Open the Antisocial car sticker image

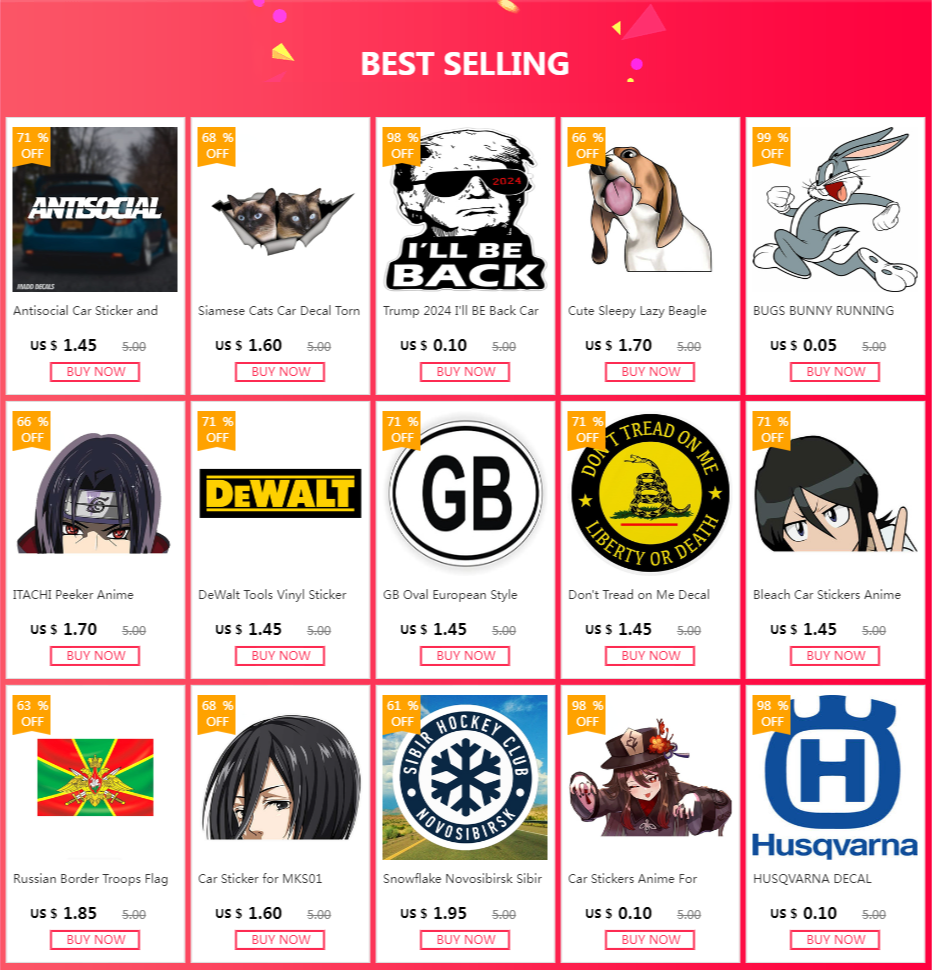click(95, 209)
